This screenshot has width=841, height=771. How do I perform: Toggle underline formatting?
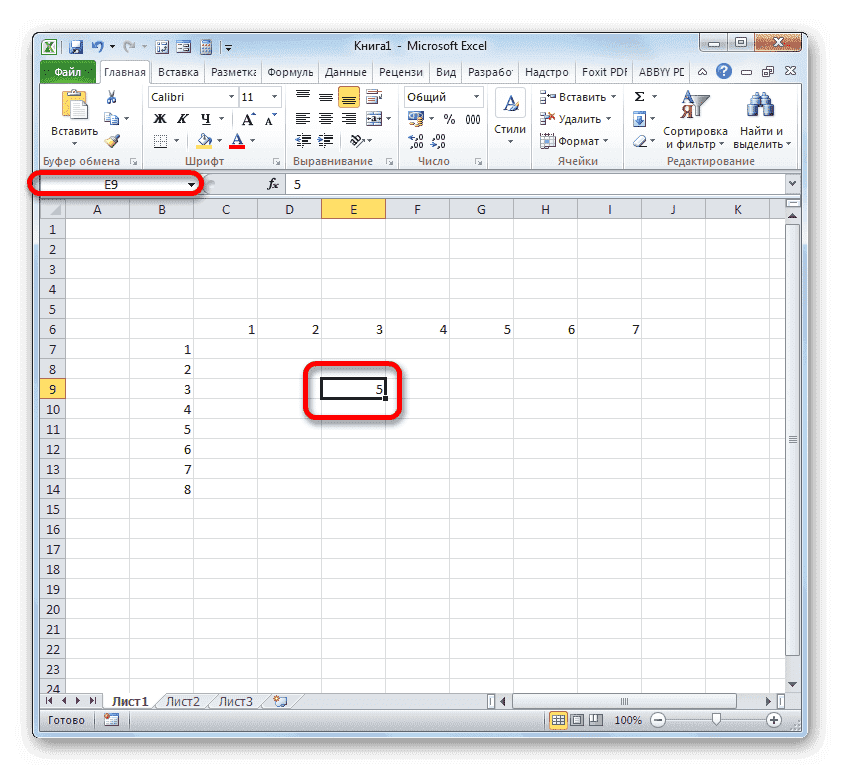point(204,118)
